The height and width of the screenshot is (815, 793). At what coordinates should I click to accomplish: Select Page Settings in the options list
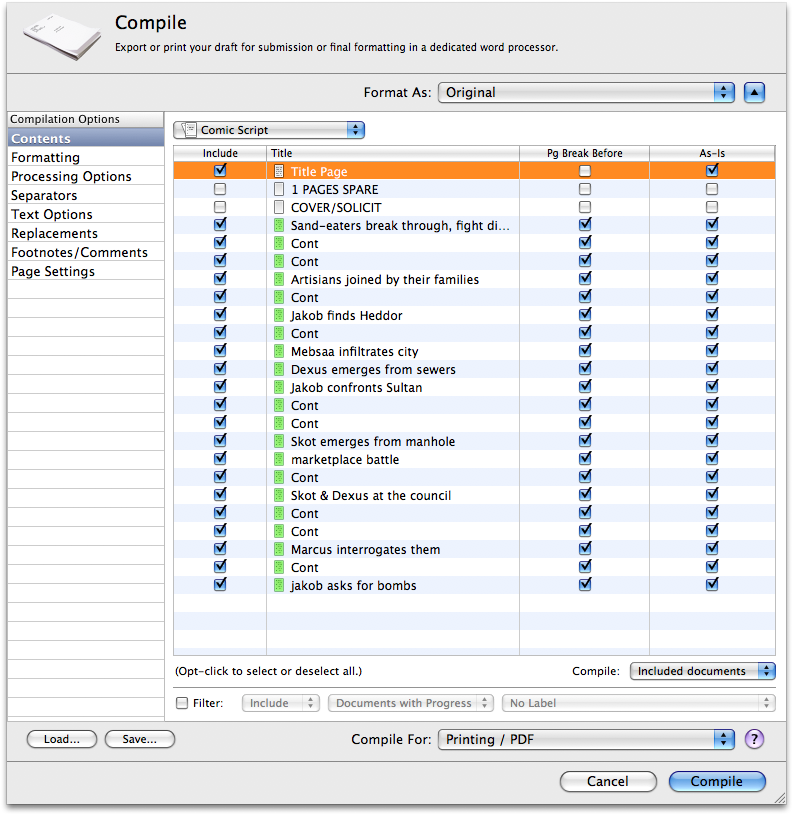[53, 271]
